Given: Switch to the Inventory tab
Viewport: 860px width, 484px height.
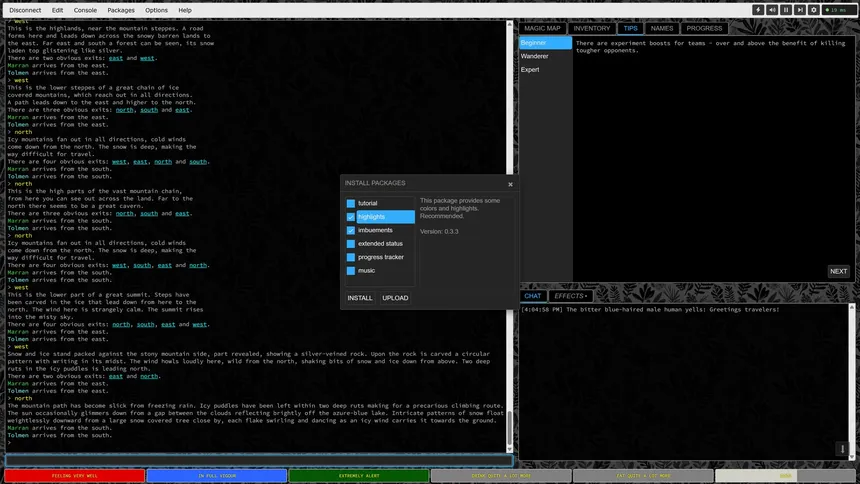Looking at the screenshot, I should pyautogui.click(x=592, y=29).
